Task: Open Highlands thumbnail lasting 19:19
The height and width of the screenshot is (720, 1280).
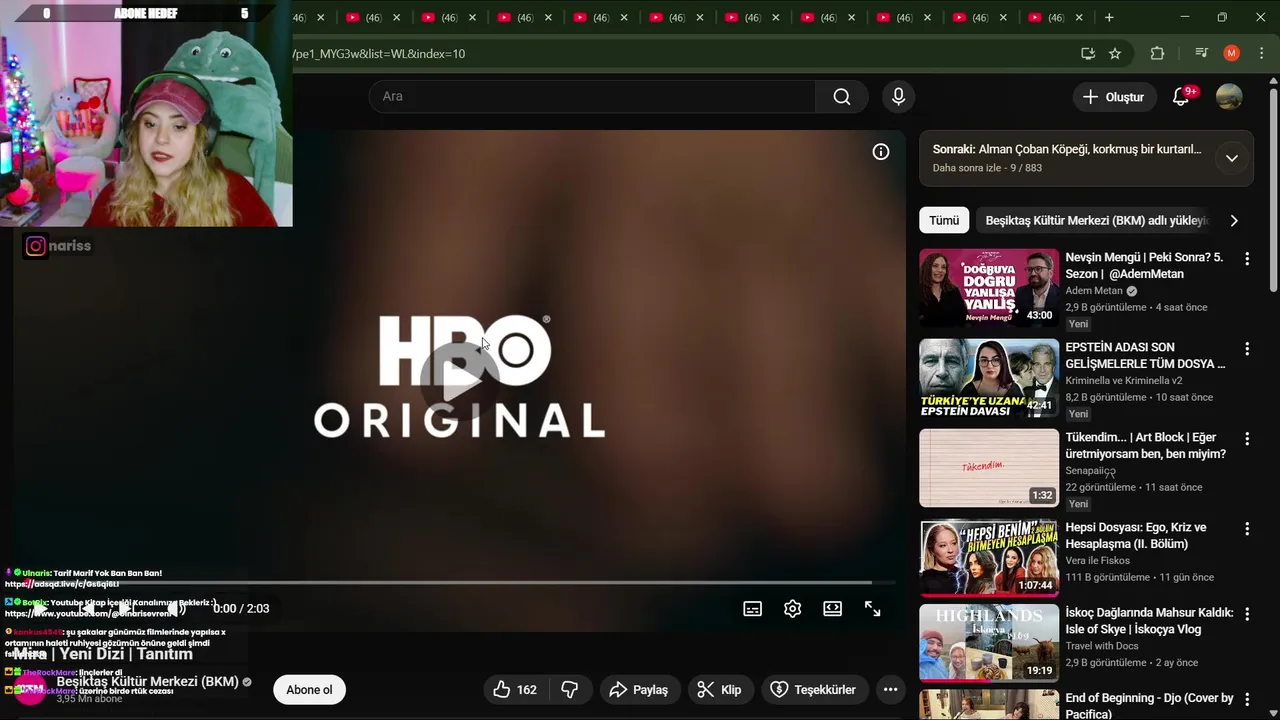Action: tap(989, 643)
